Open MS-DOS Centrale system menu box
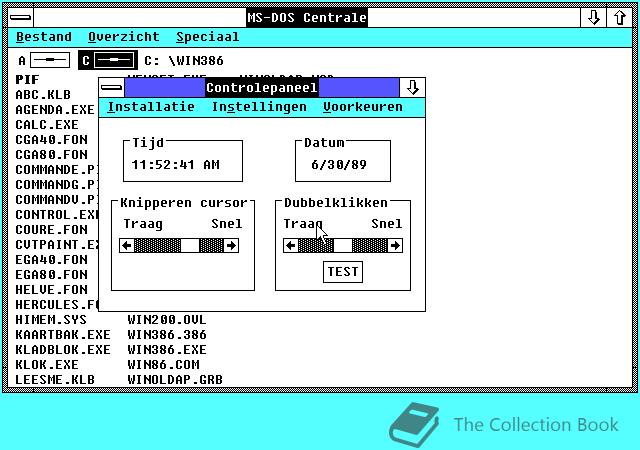This screenshot has height=450, width=640. pyautogui.click(x=20, y=17)
